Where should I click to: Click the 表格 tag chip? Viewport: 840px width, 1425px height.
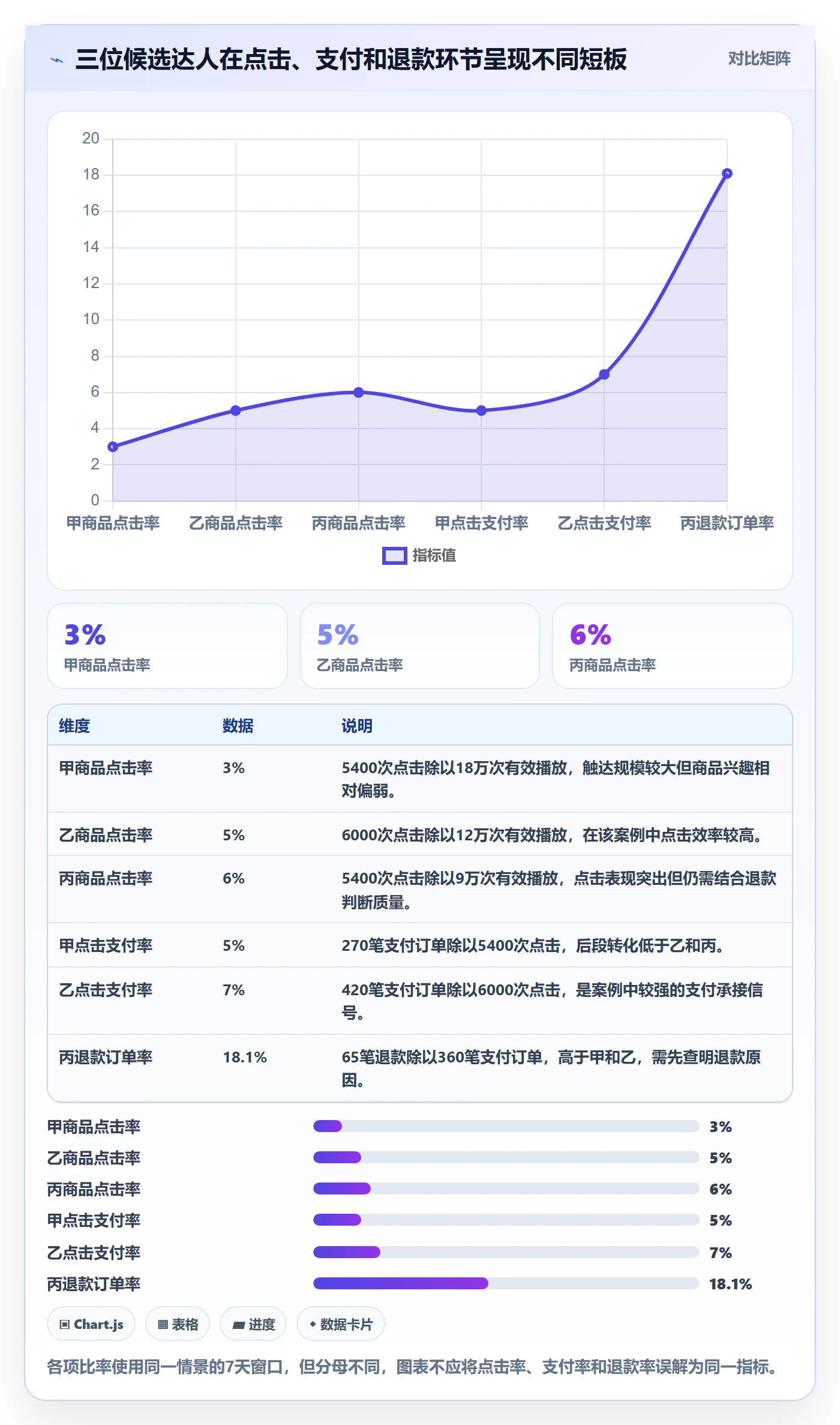click(178, 1324)
